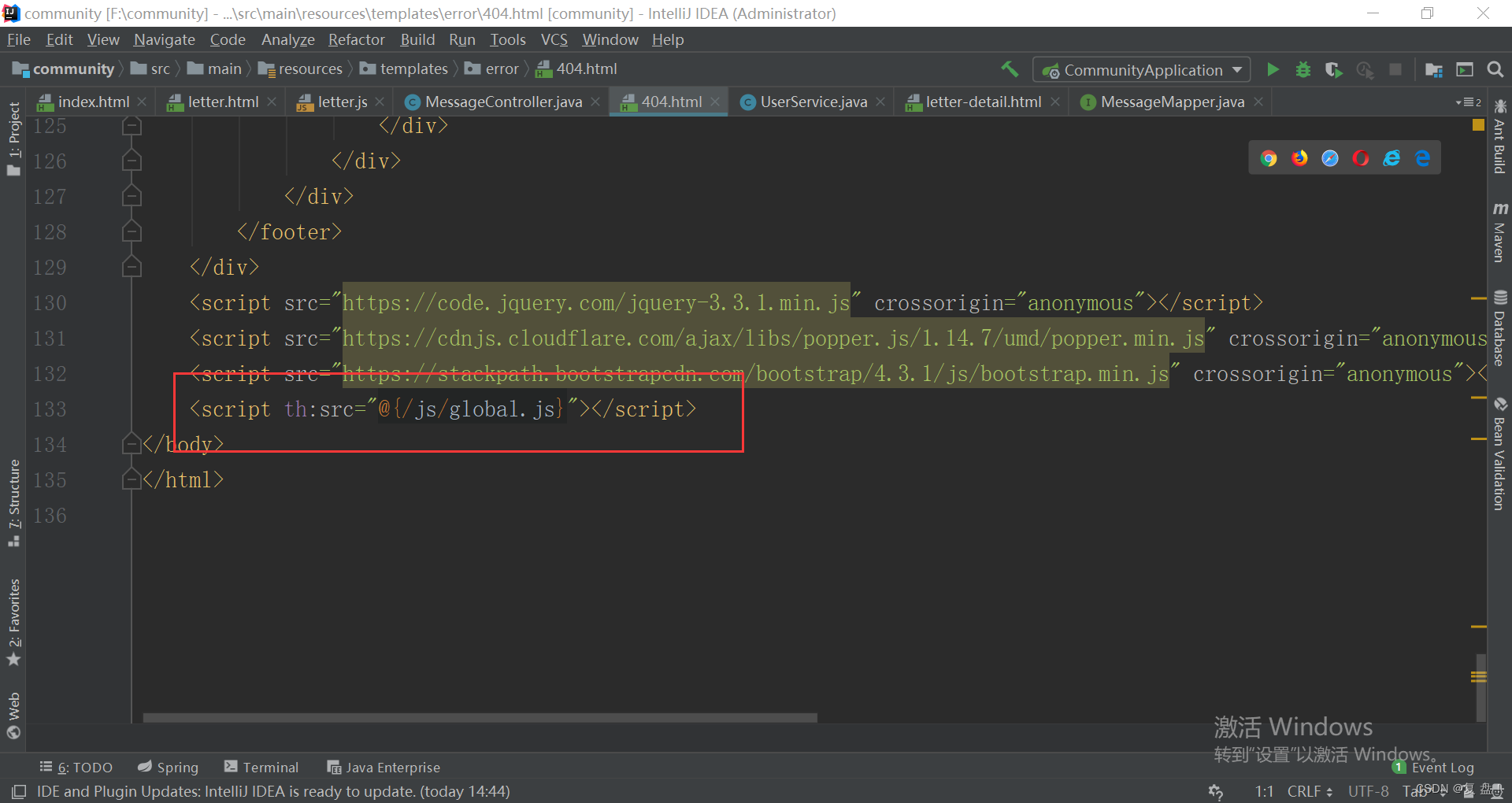The image size is (1512, 803).
Task: Open Project Structure icon in toolbar
Action: click(x=1434, y=69)
